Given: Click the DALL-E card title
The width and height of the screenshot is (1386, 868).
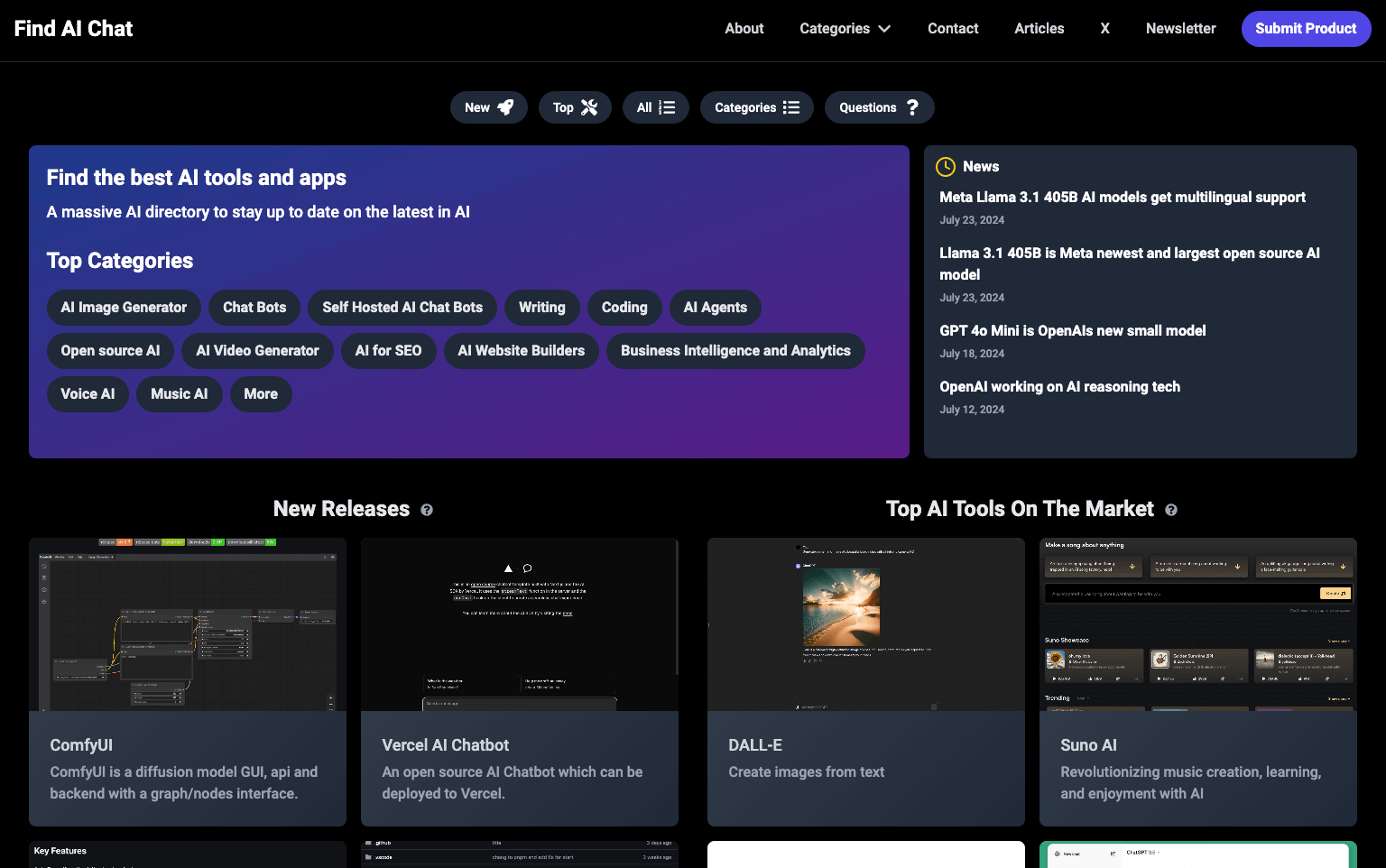Looking at the screenshot, I should [x=755, y=745].
